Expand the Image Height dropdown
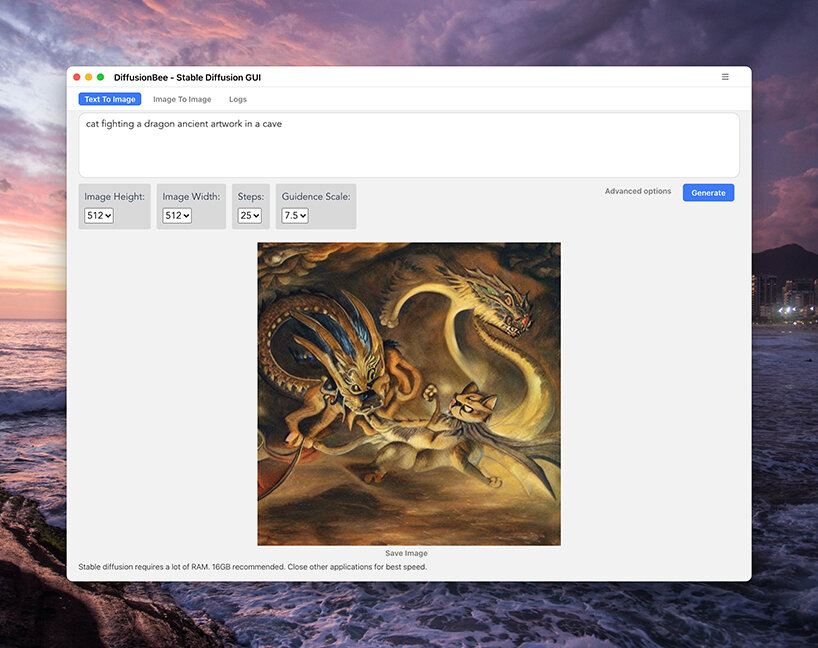The width and height of the screenshot is (818, 648). (99, 215)
